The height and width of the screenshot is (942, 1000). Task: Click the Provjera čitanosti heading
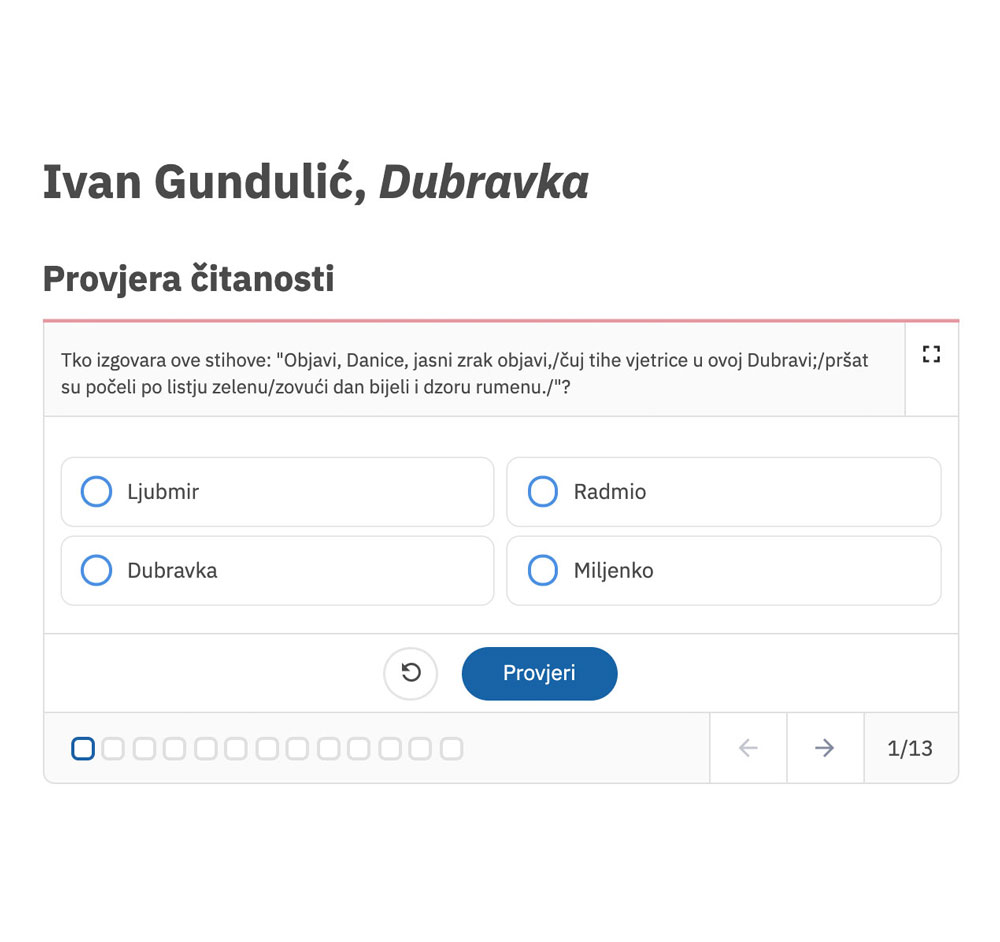click(188, 279)
